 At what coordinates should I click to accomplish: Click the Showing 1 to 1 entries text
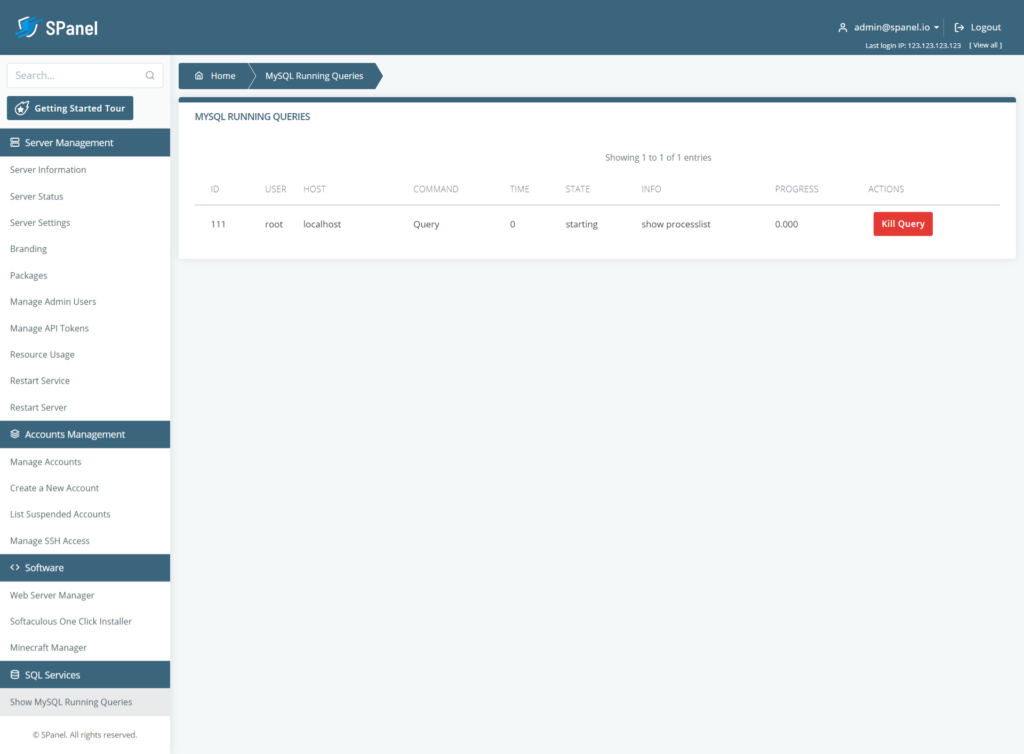[x=658, y=157]
